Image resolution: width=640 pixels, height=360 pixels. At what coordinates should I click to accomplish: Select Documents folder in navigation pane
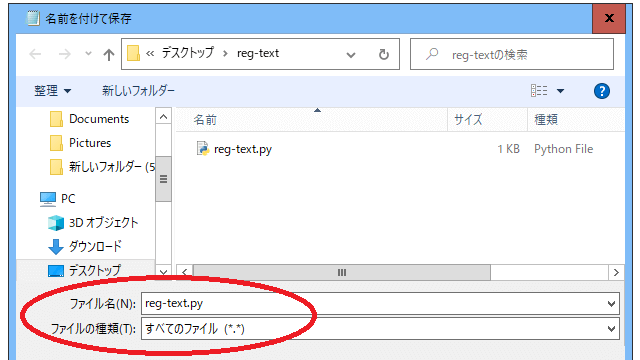point(99,119)
